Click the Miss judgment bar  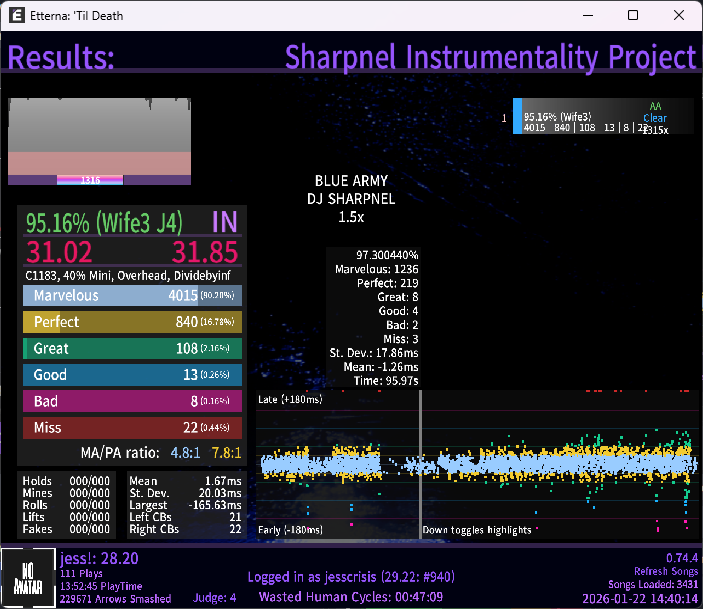click(132, 428)
